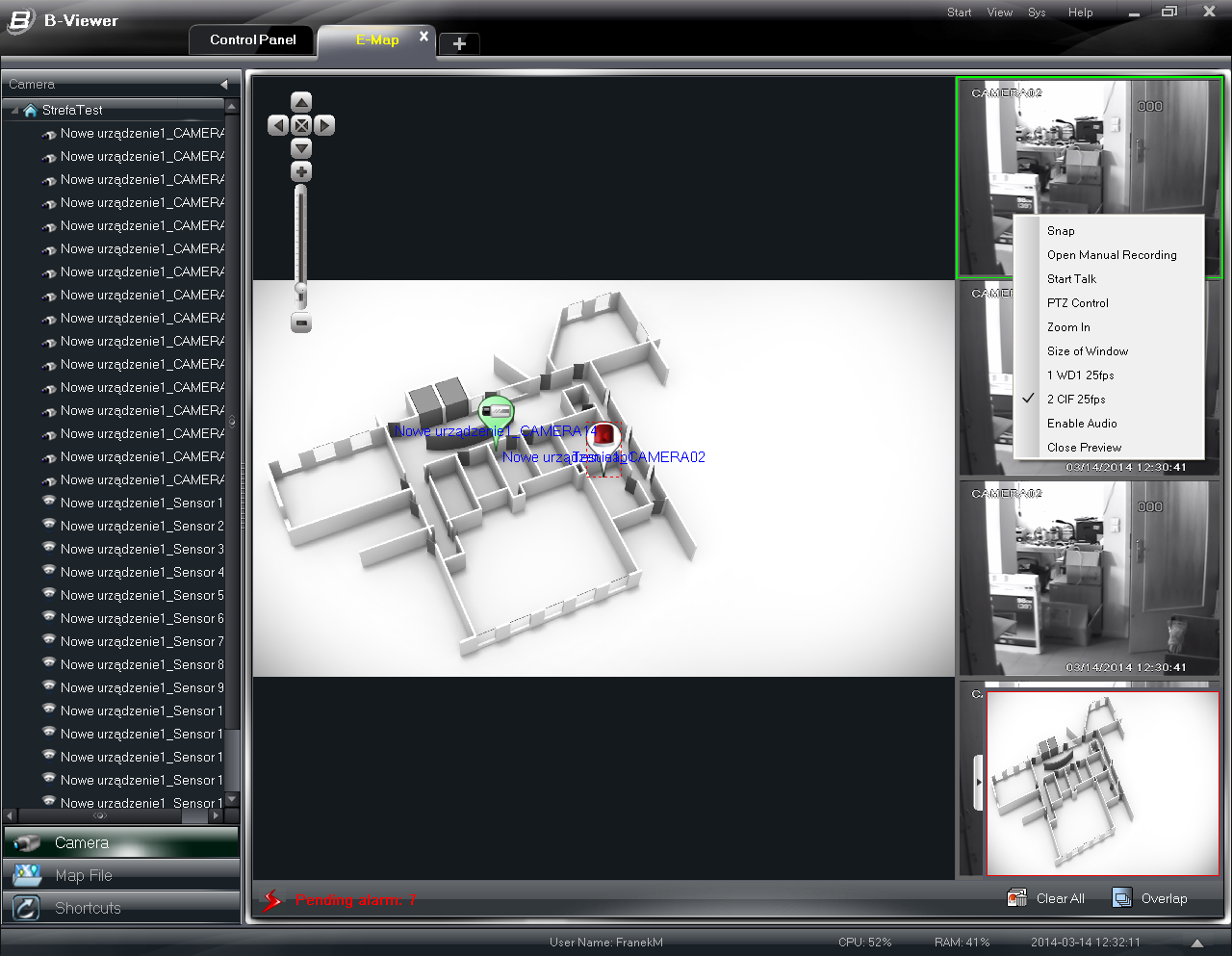Close the E-Map tab with its X
Viewport: 1232px width, 956px height.
[x=423, y=37]
